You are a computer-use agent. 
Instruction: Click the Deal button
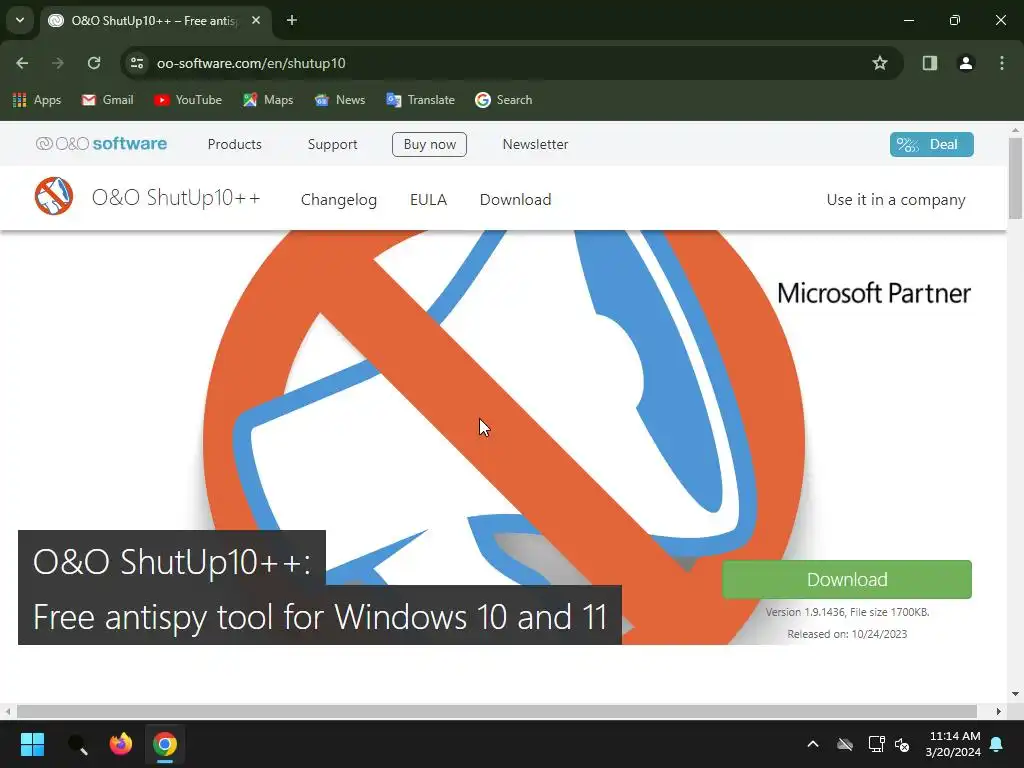tap(931, 144)
